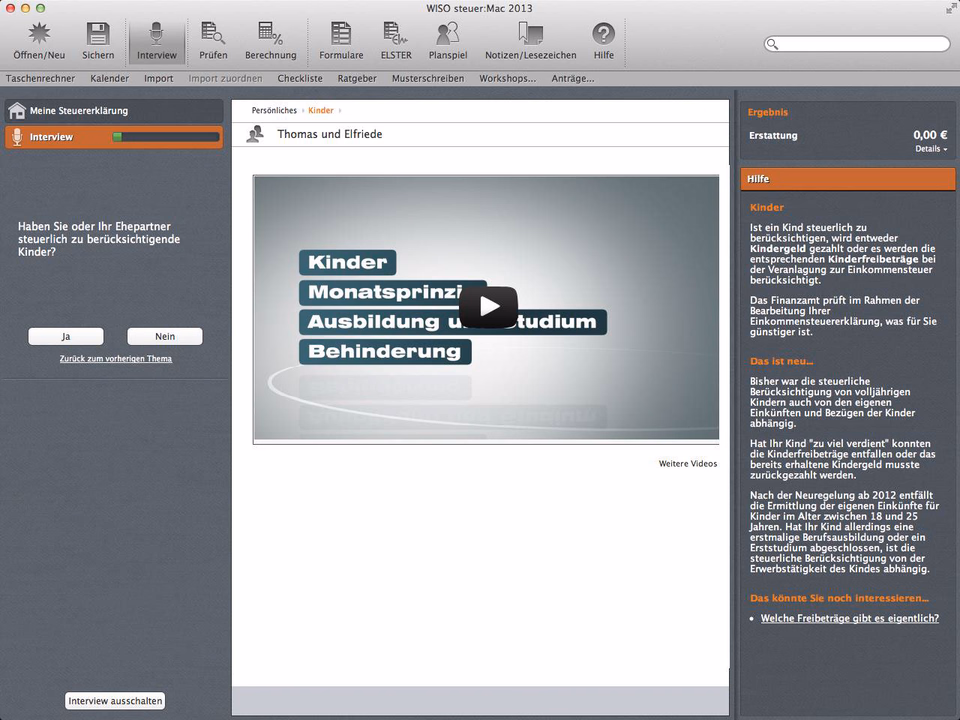Answer Ja to the children question
This screenshot has height=720, width=960.
tap(66, 336)
